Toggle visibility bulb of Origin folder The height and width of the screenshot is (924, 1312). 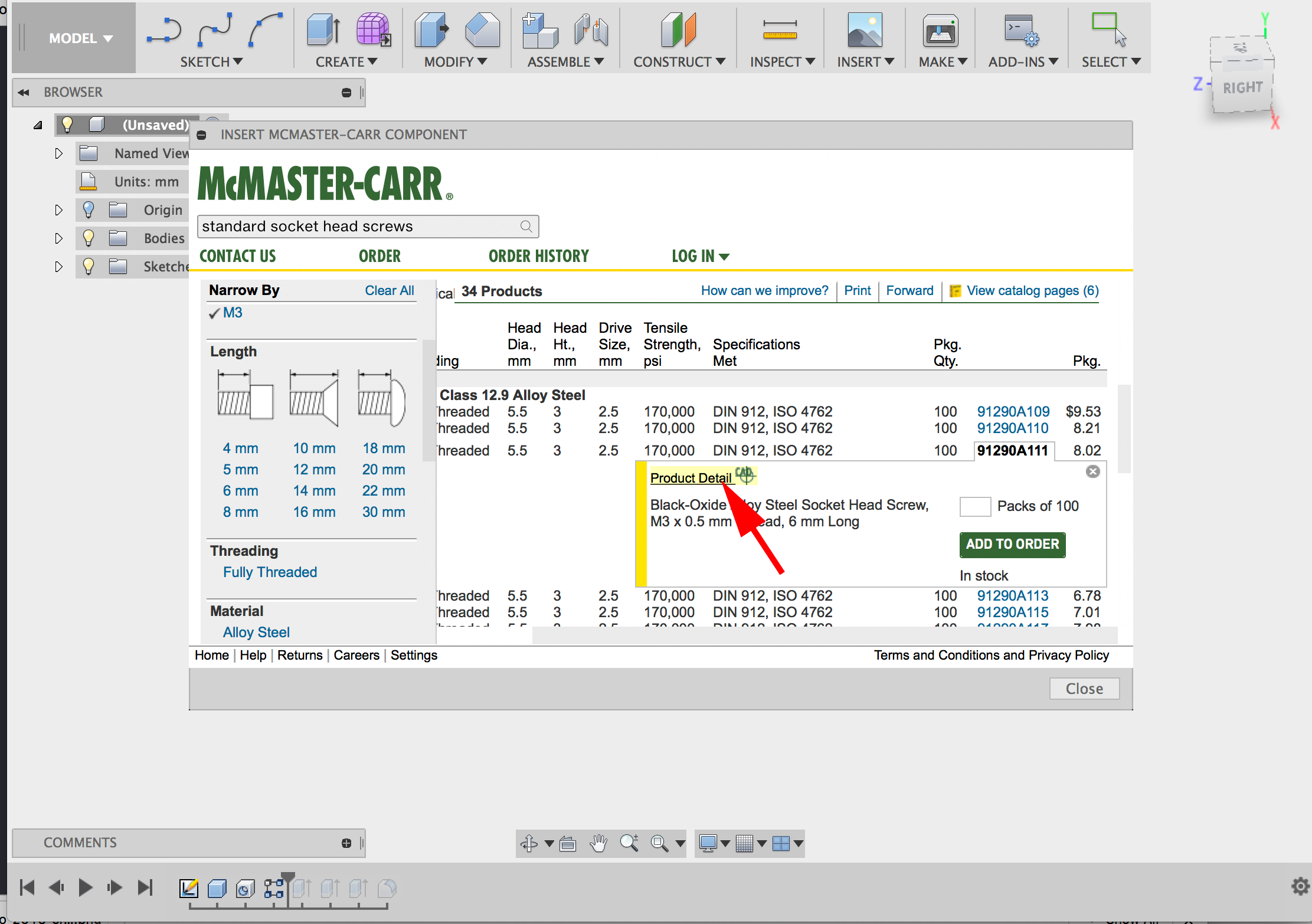tap(89, 209)
